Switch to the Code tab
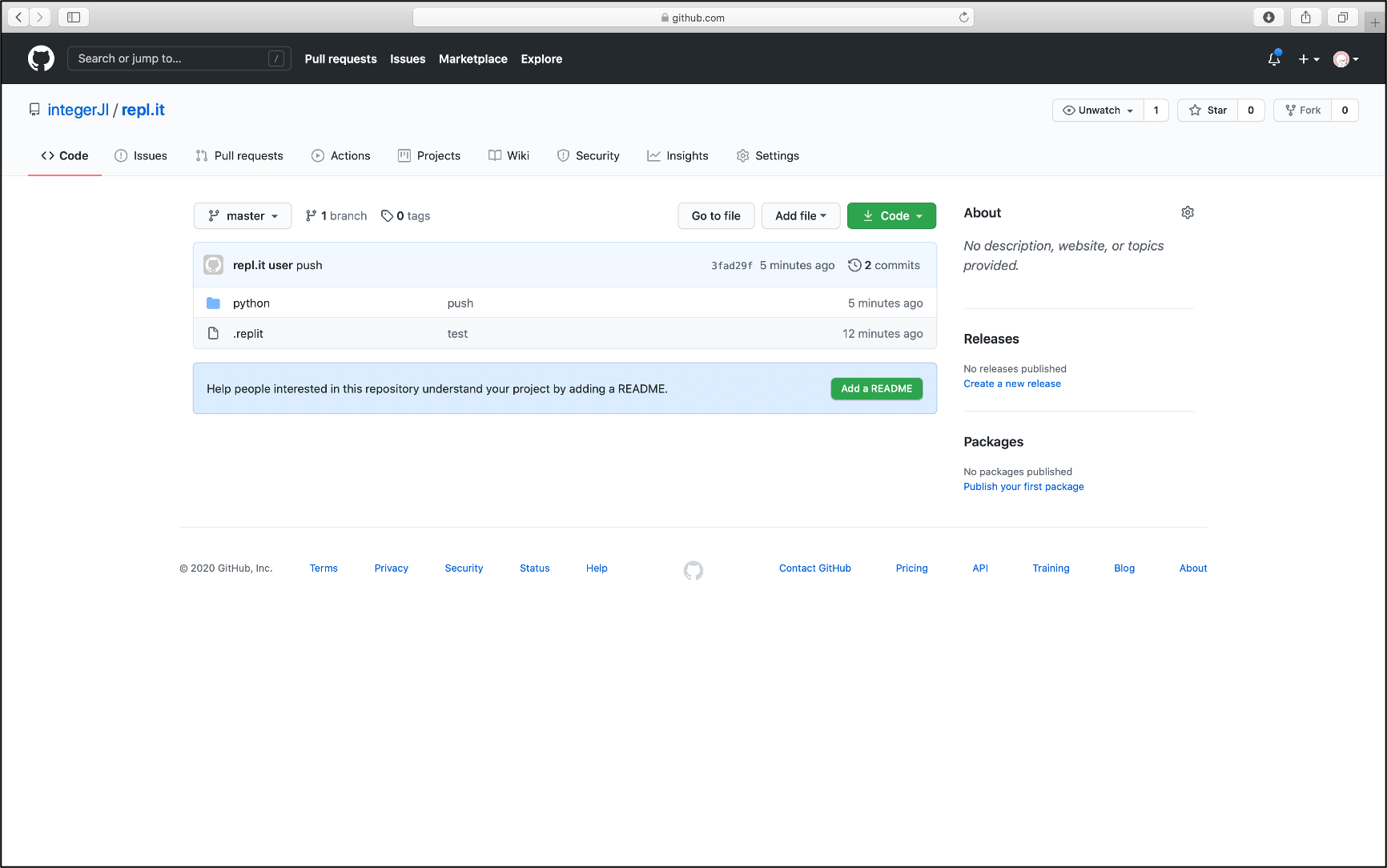The image size is (1387, 868). 65,155
